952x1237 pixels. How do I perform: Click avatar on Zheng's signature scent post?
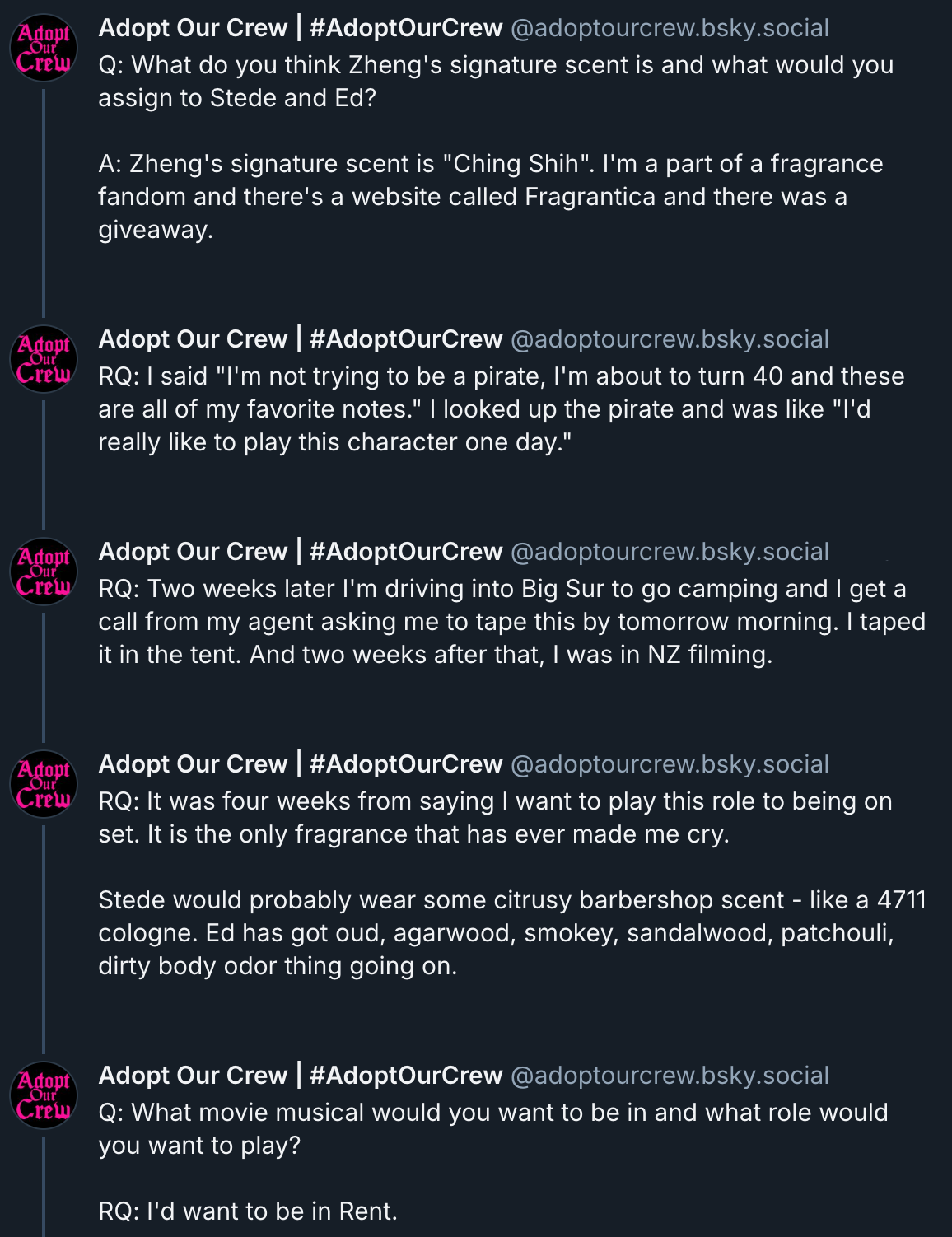click(x=44, y=49)
